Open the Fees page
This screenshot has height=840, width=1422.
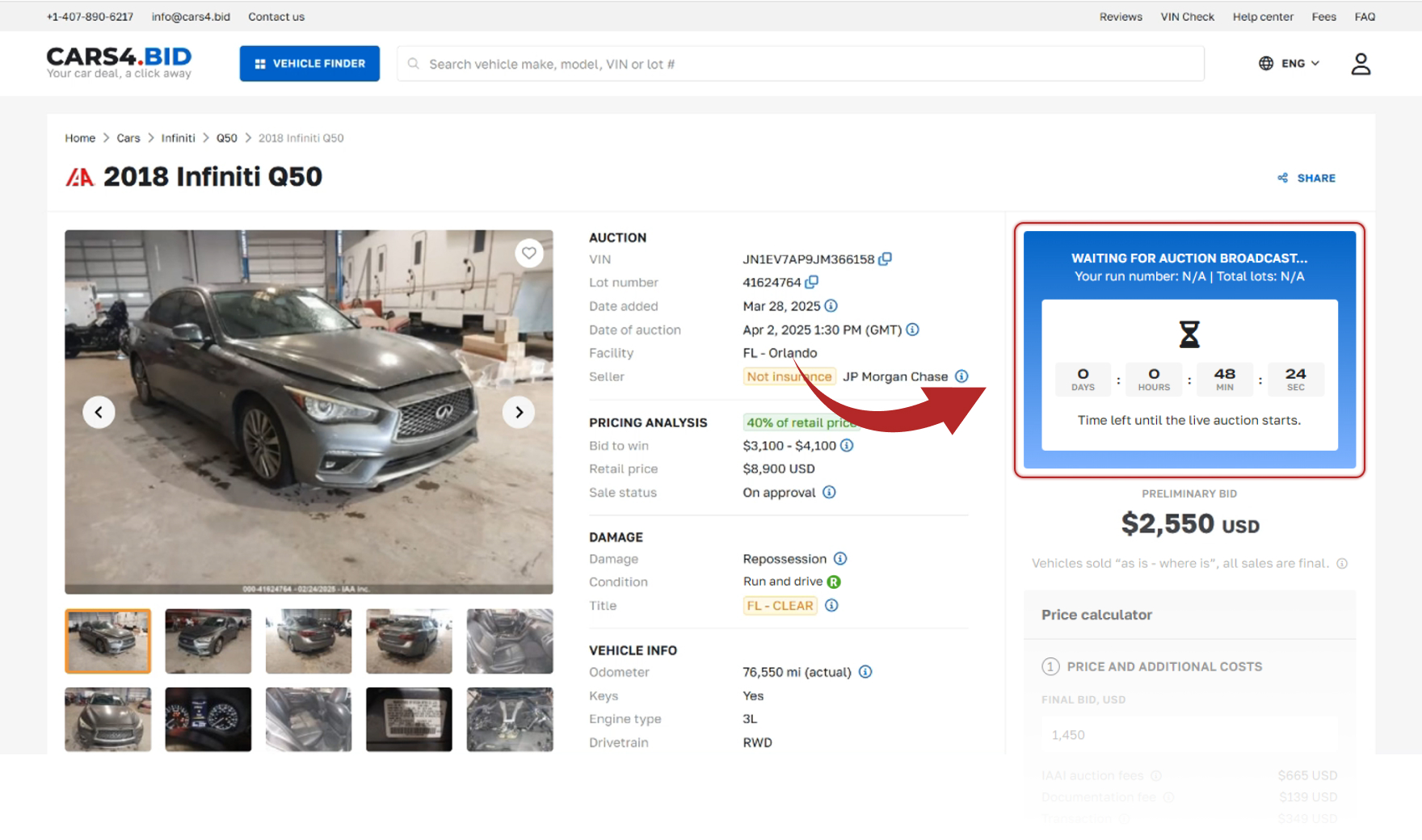tap(1323, 17)
